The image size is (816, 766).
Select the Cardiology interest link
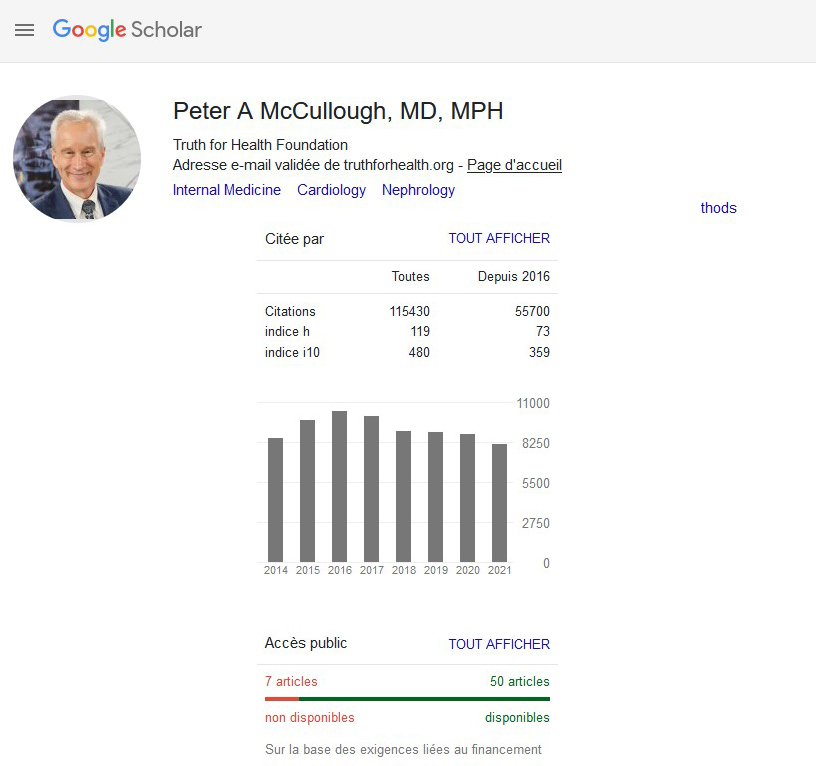(x=332, y=190)
